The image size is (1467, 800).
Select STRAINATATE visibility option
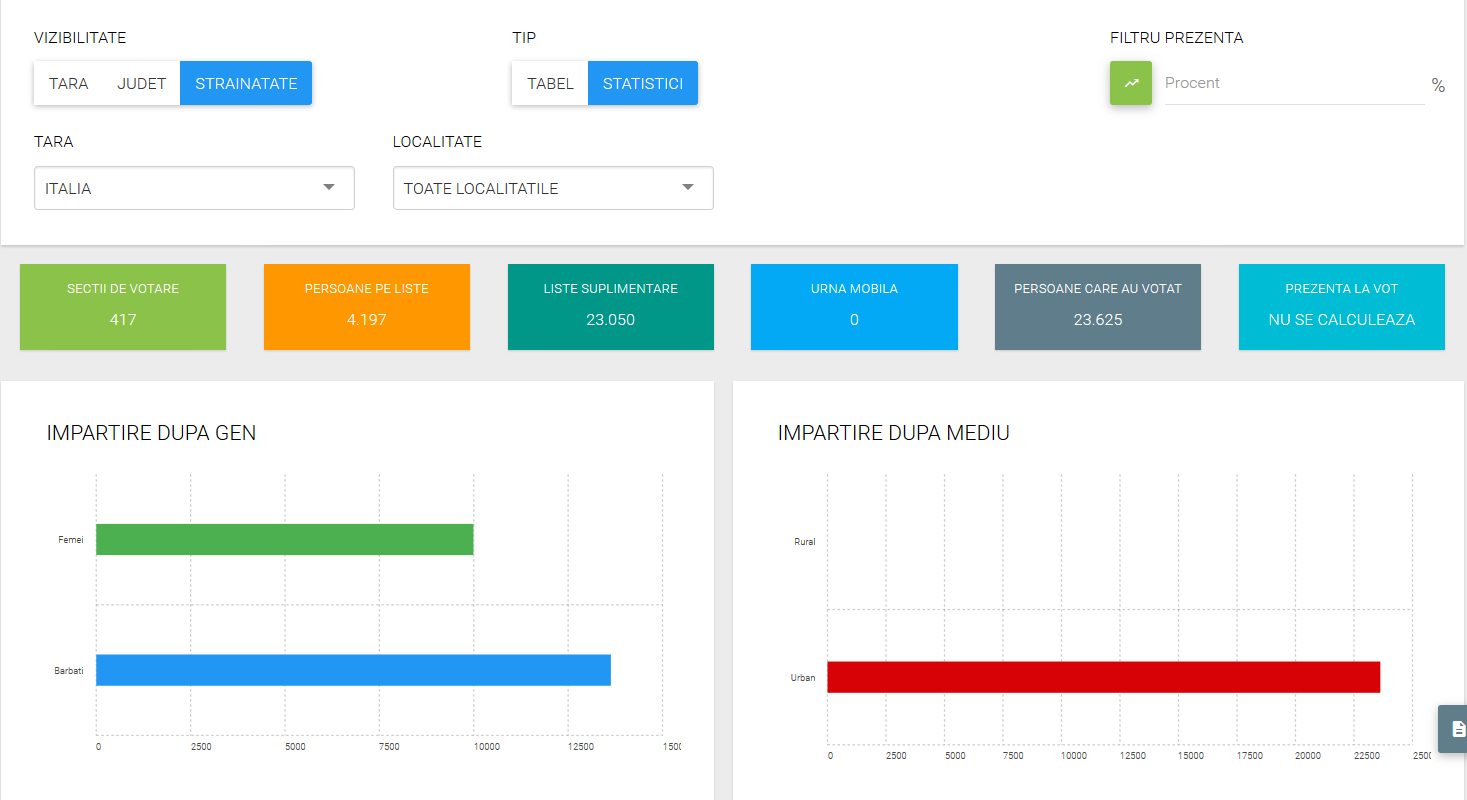click(246, 83)
